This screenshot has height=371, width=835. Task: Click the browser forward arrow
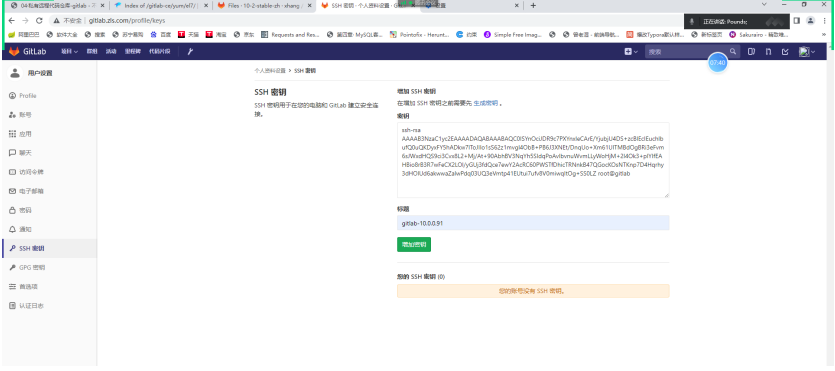tap(25, 21)
